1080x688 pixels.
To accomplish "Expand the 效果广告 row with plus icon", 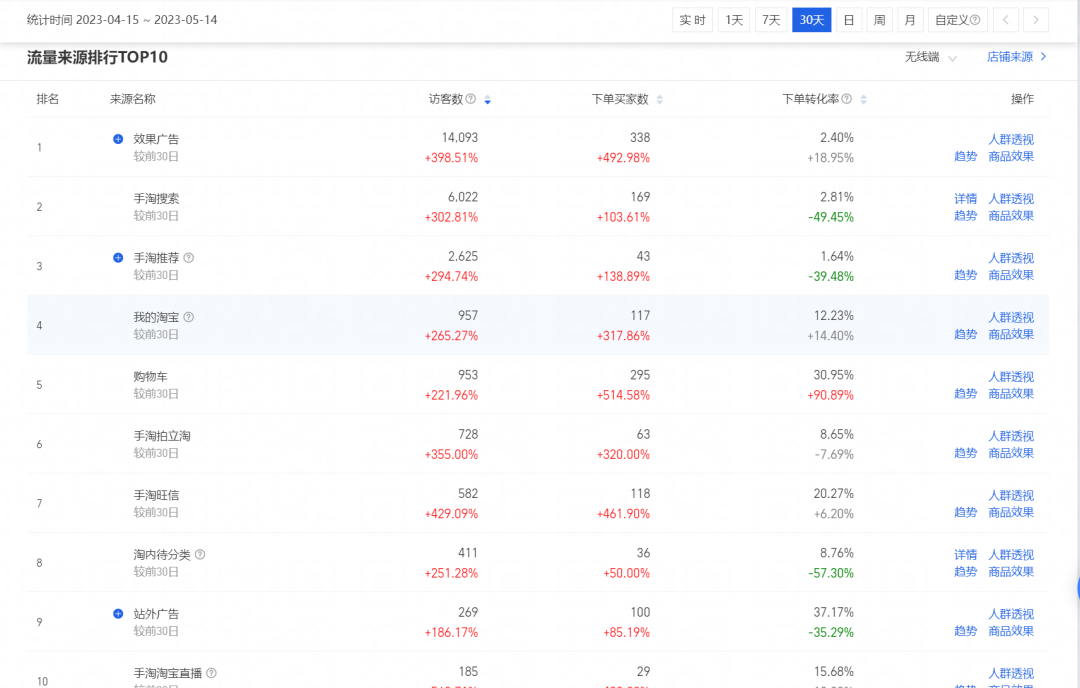I will click(x=118, y=139).
